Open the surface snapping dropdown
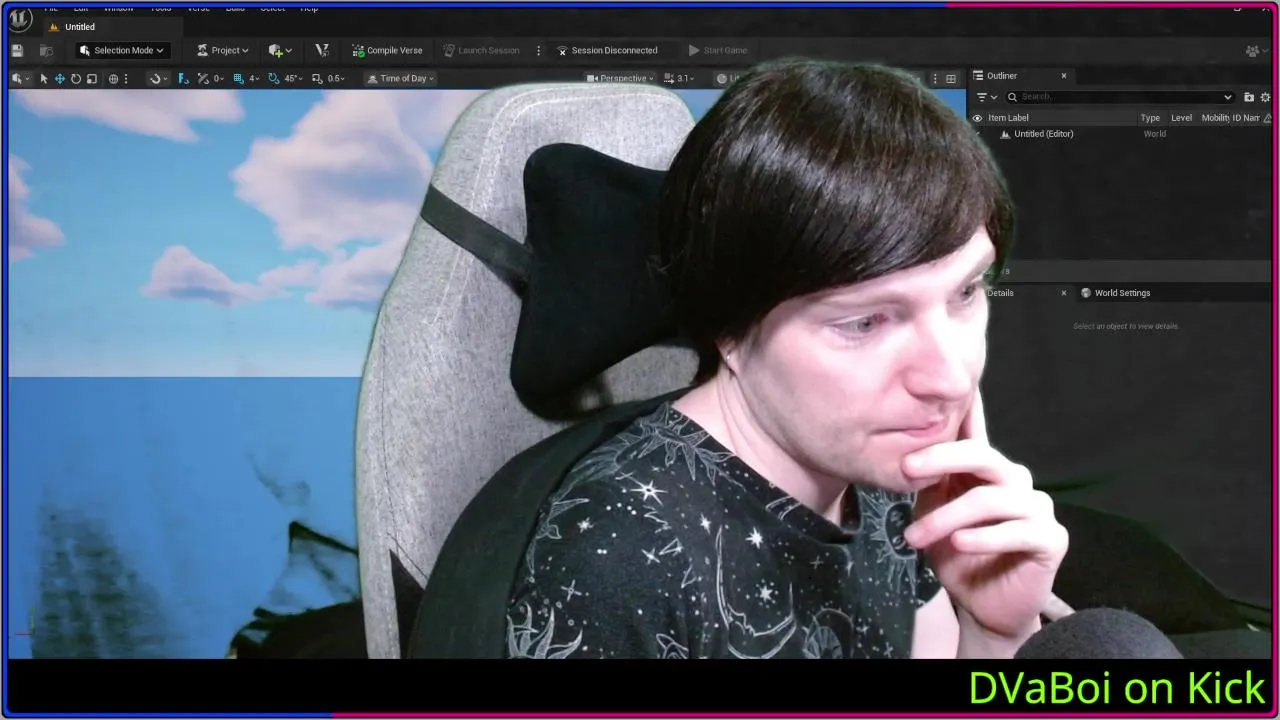This screenshot has width=1280, height=720. [x=158, y=78]
